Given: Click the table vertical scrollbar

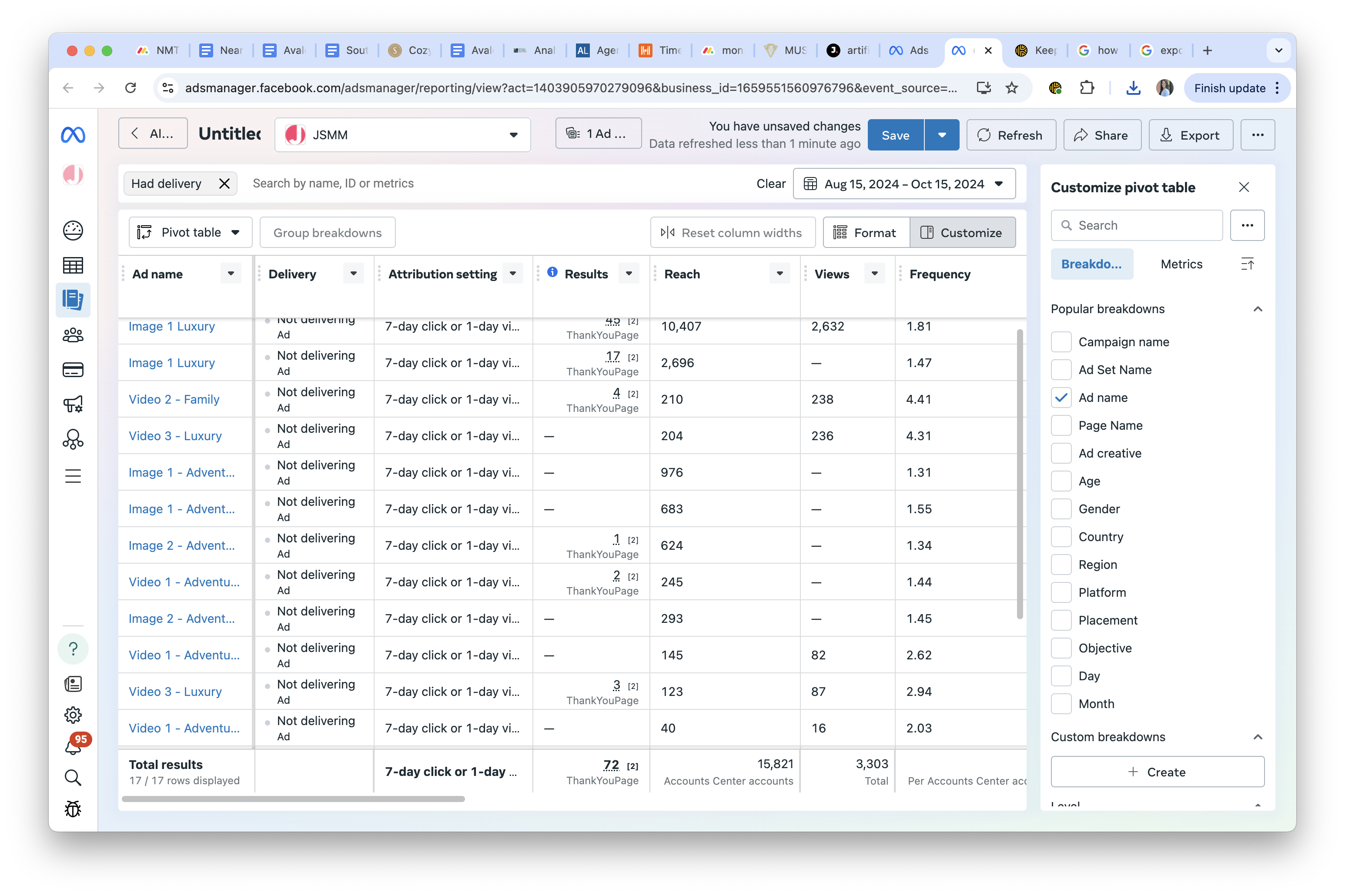Looking at the screenshot, I should click(x=1019, y=474).
